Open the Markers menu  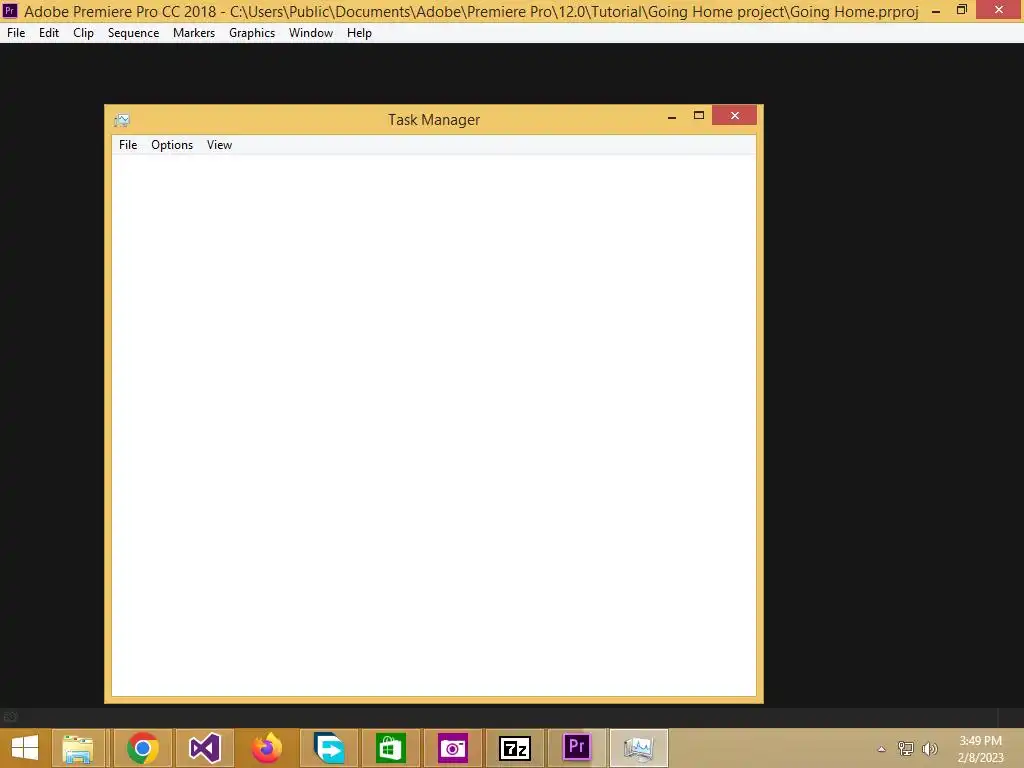click(x=194, y=33)
